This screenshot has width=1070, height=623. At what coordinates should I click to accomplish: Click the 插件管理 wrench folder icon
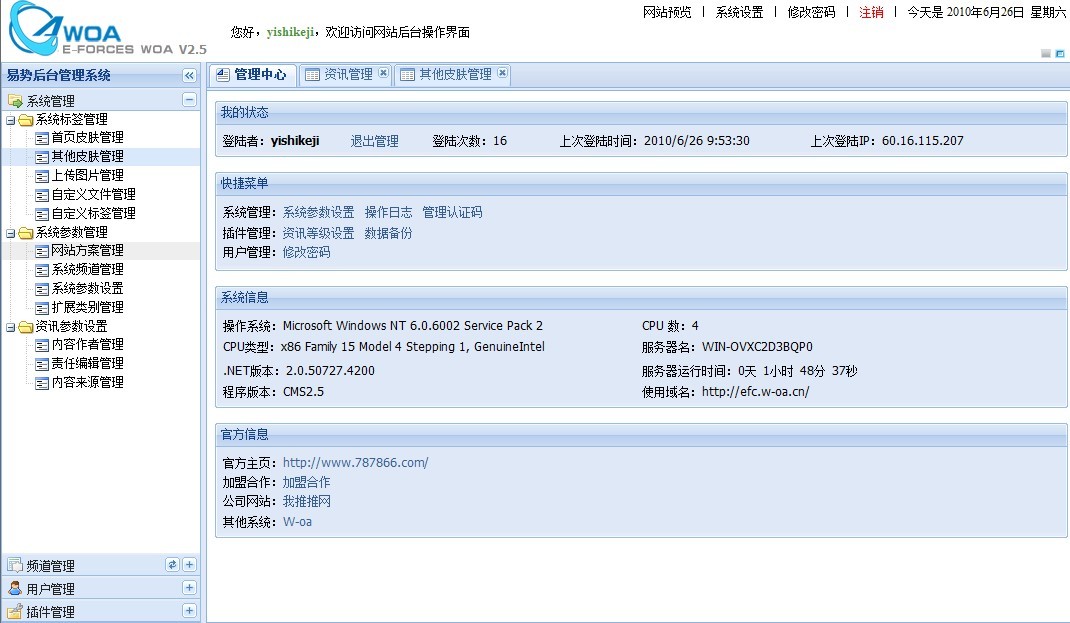point(14,611)
